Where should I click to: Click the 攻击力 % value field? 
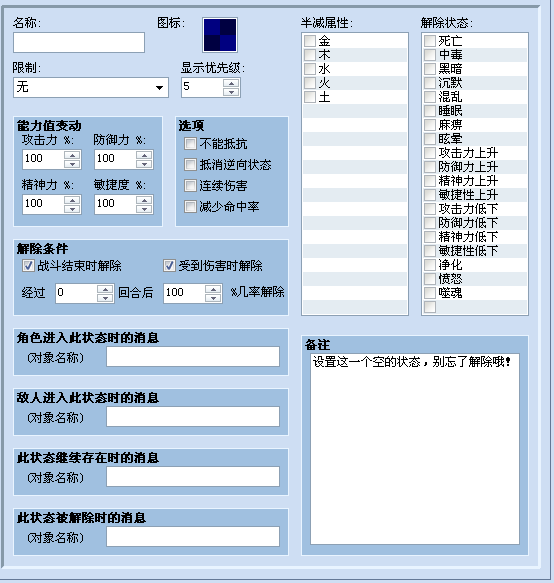[44, 160]
